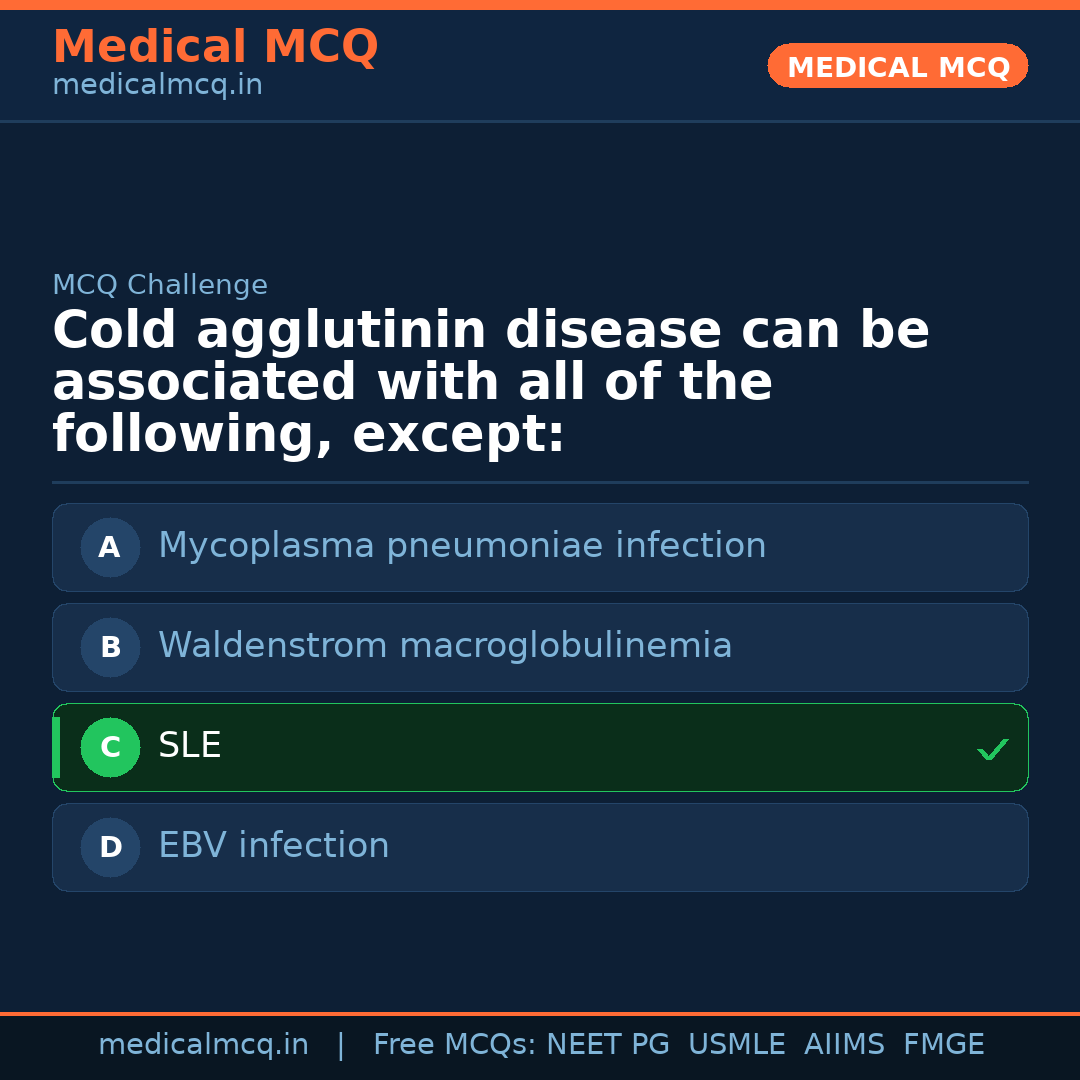Select the EBV infection answer
This screenshot has height=1080, width=1080.
(274, 846)
